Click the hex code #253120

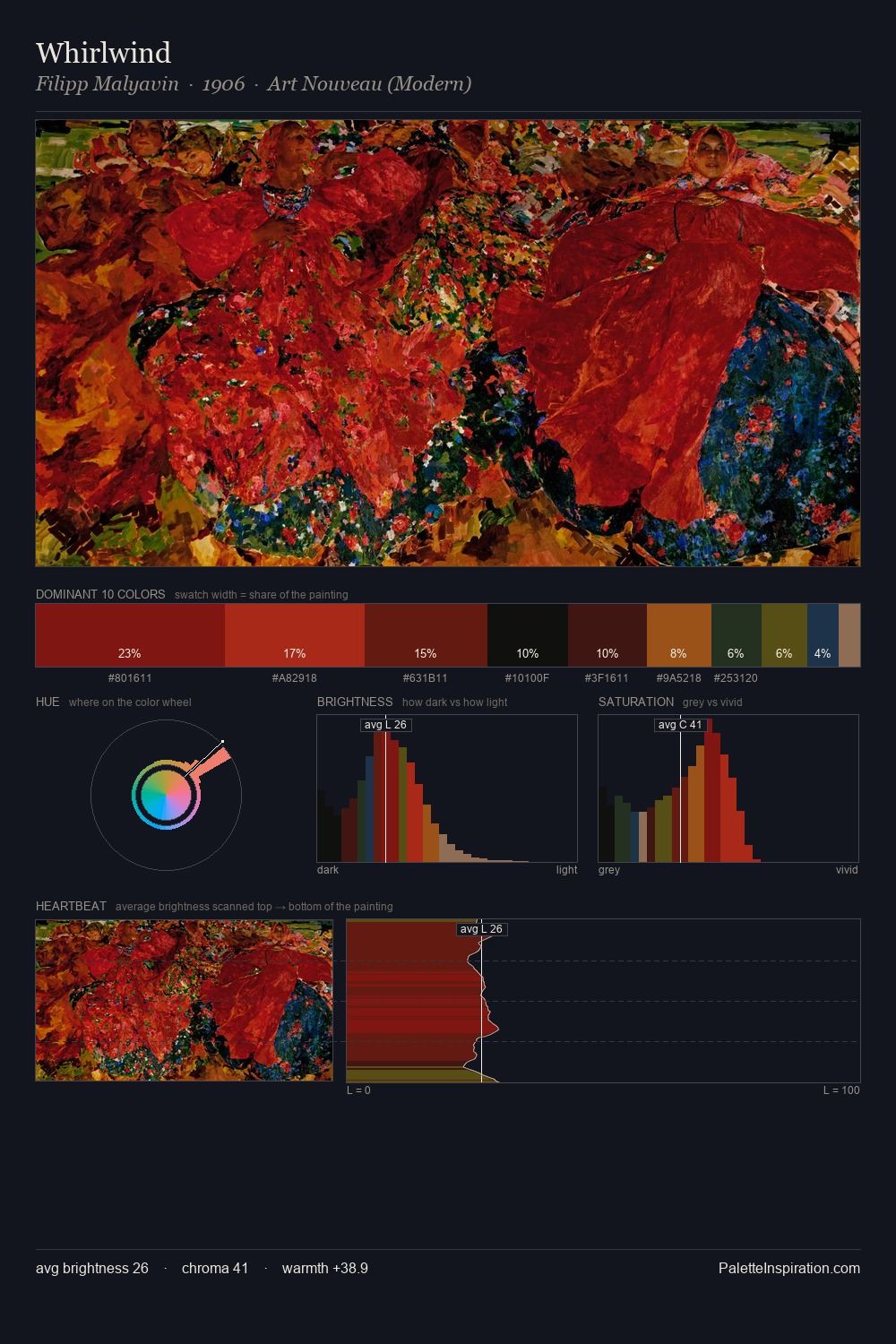pos(737,678)
